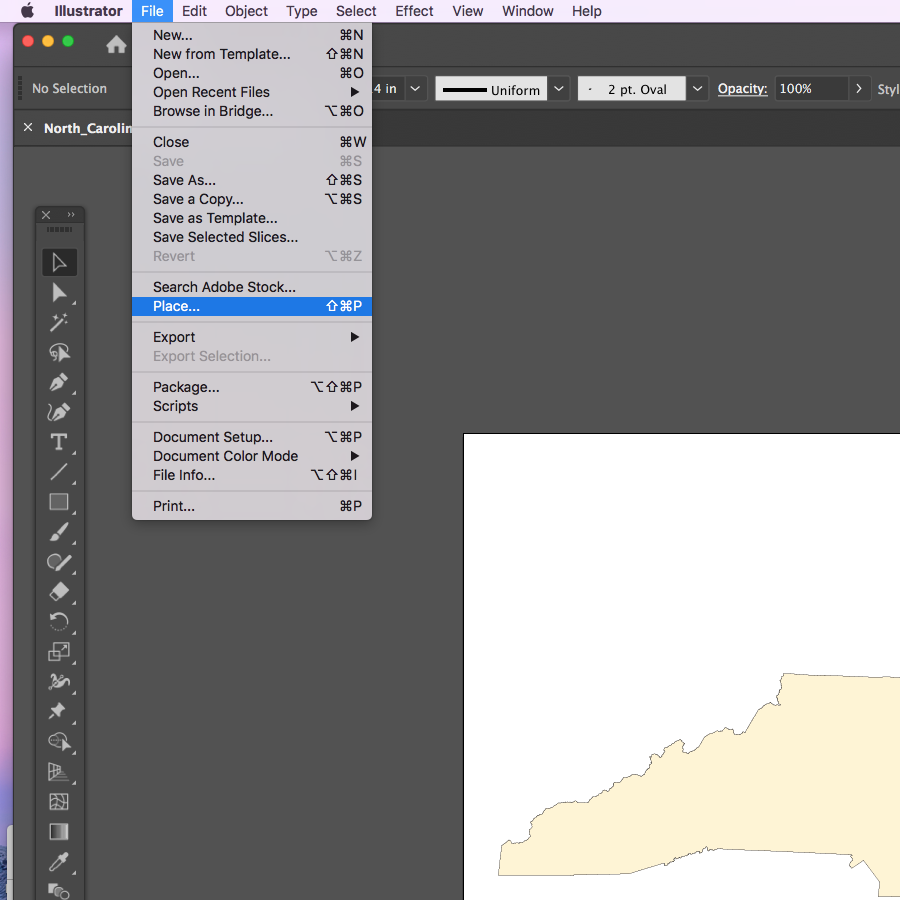Choose Print... from File menu
900x900 pixels.
click(x=251, y=506)
